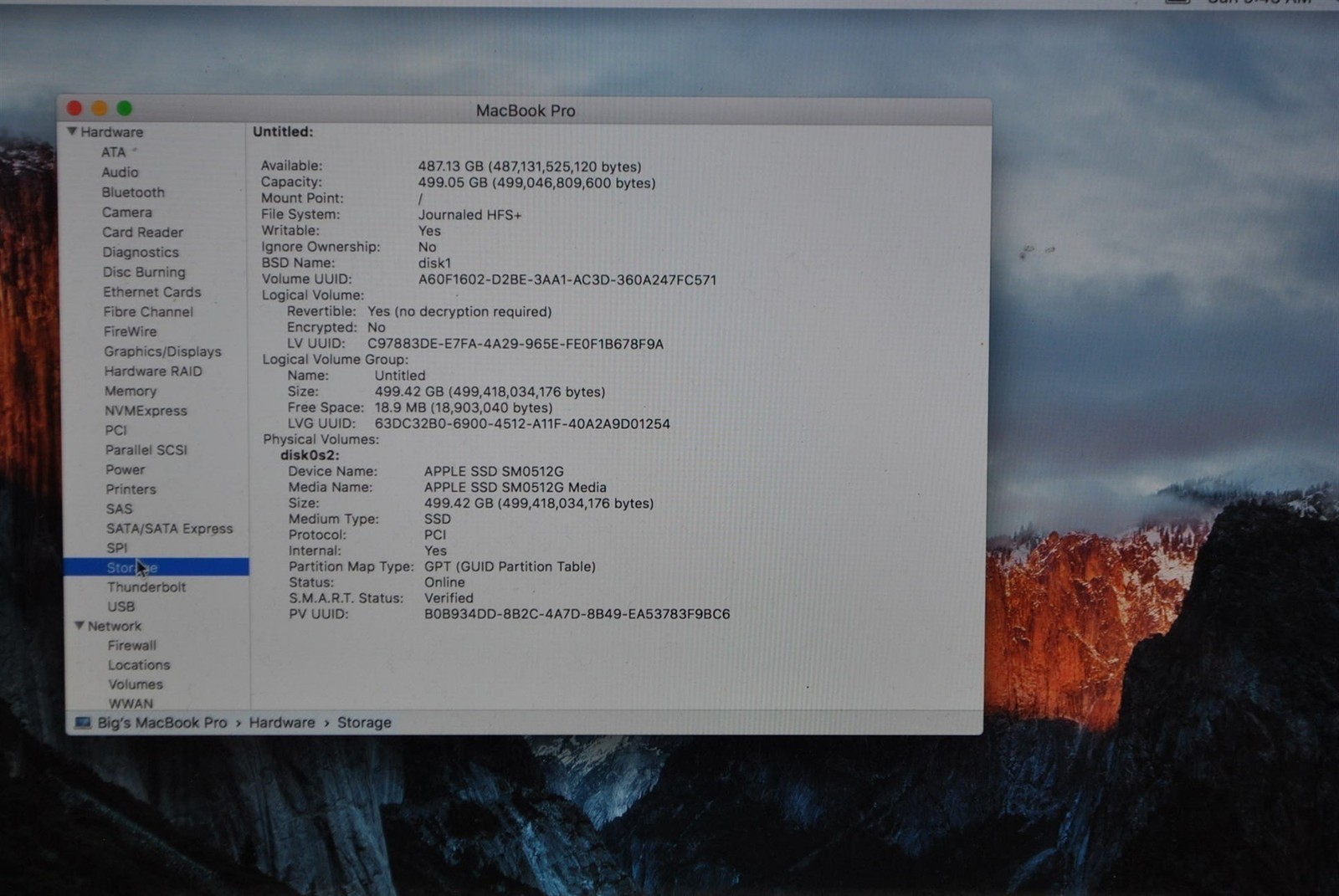Select the highlighted Storage entry
This screenshot has height=896, width=1339.
pos(156,567)
